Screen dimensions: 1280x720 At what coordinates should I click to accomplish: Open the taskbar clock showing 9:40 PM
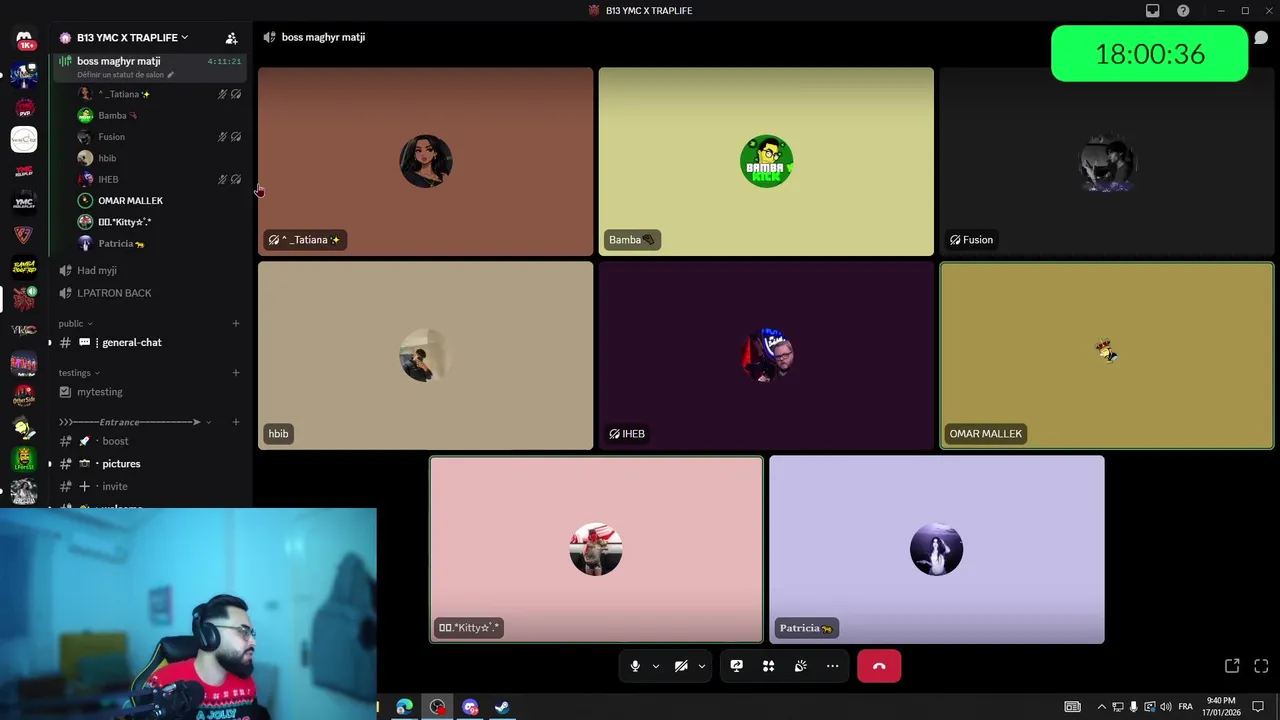[1220, 707]
